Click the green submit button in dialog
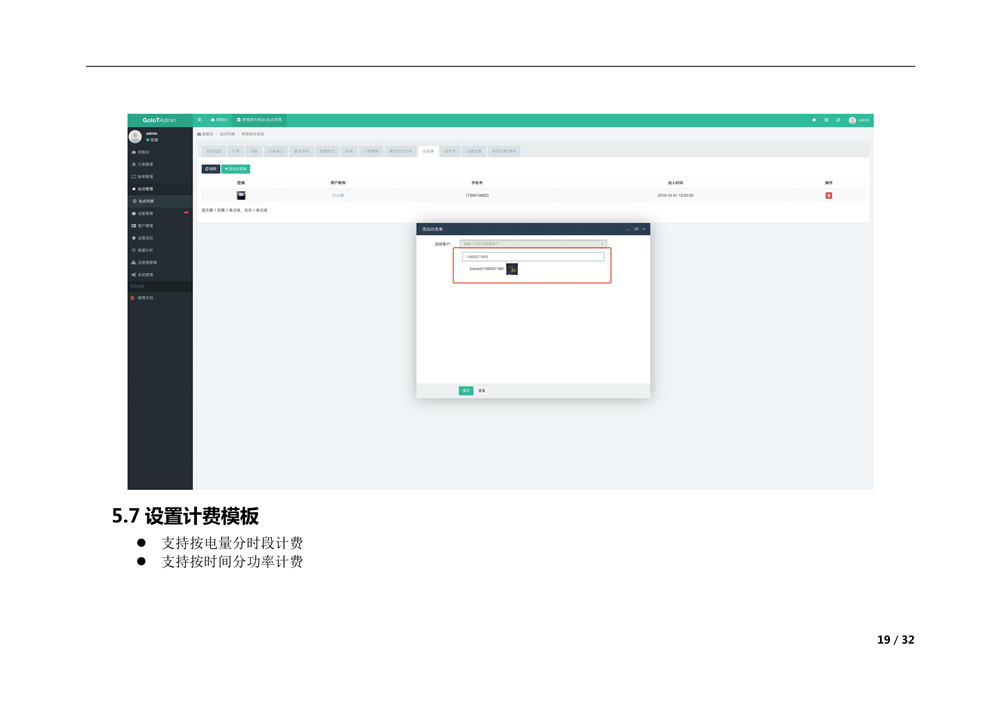The image size is (1000, 707). tap(466, 390)
